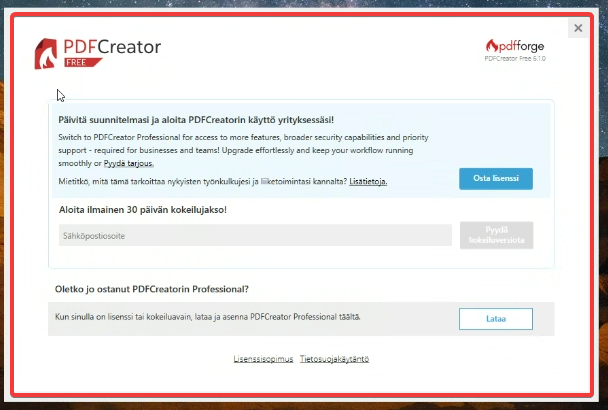This screenshot has width=608, height=410.
Task: Click the PDFCreator title wordmark
Action: tap(113, 46)
